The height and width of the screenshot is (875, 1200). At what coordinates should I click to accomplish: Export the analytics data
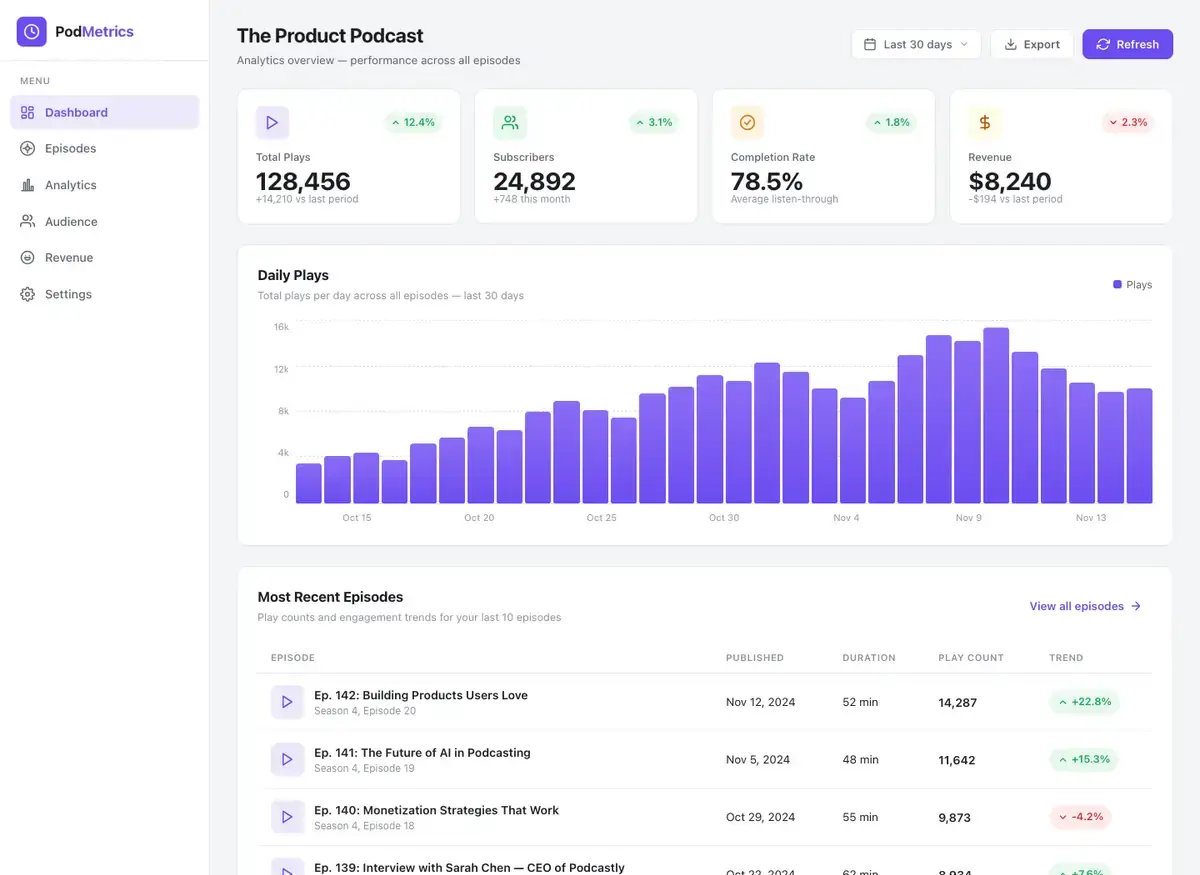[1032, 44]
